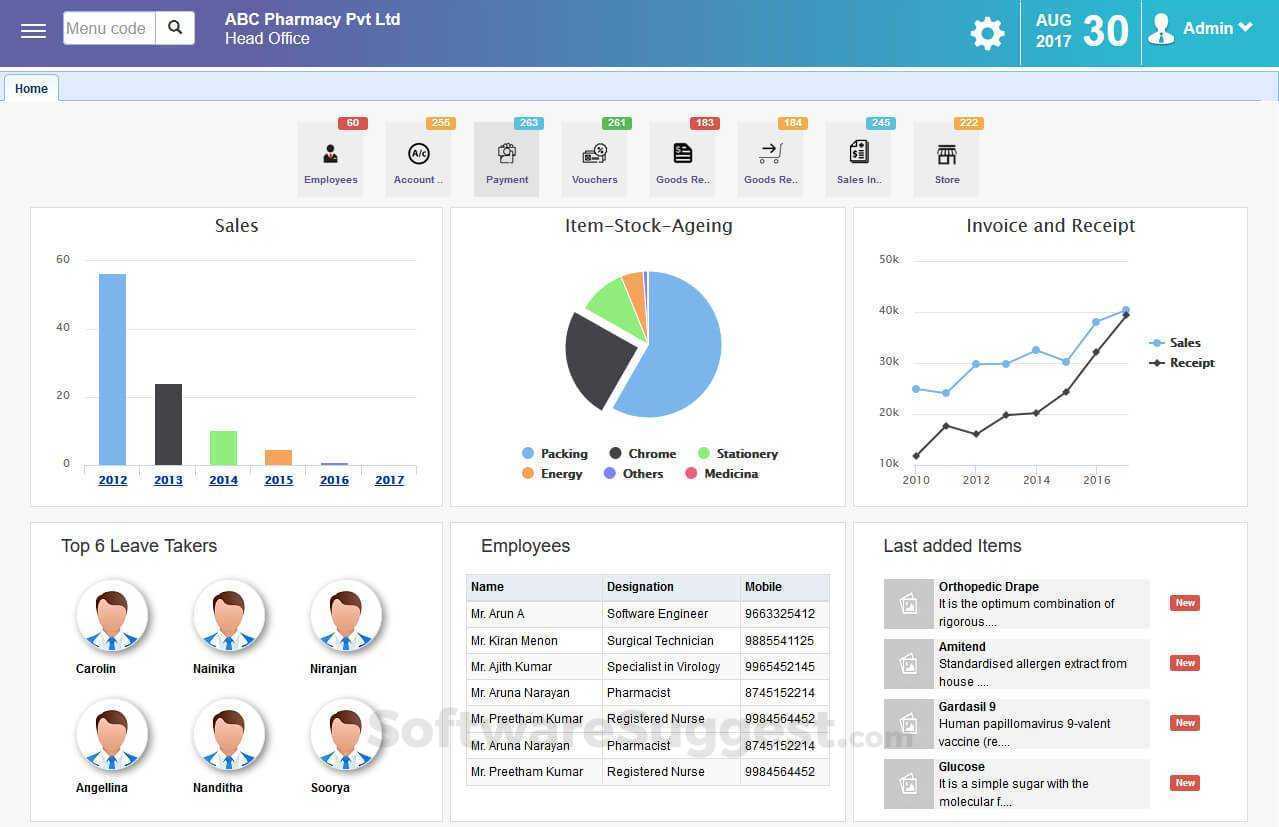Image resolution: width=1279 pixels, height=827 pixels.
Task: Open the settings gear icon
Action: [x=987, y=32]
